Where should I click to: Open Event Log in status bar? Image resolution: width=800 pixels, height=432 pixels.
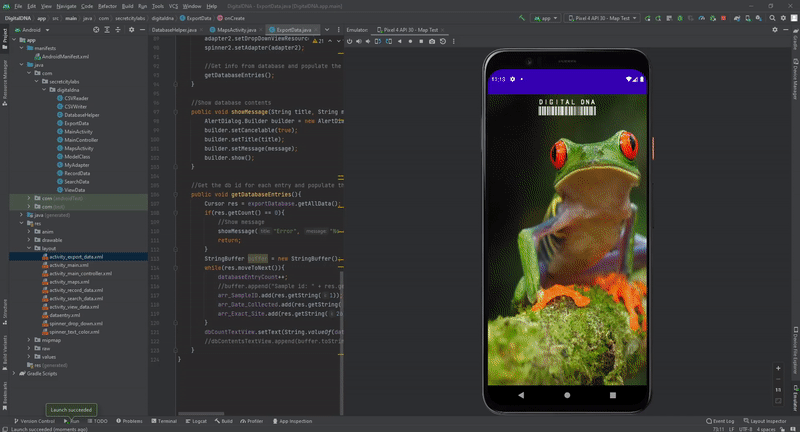tap(720, 421)
